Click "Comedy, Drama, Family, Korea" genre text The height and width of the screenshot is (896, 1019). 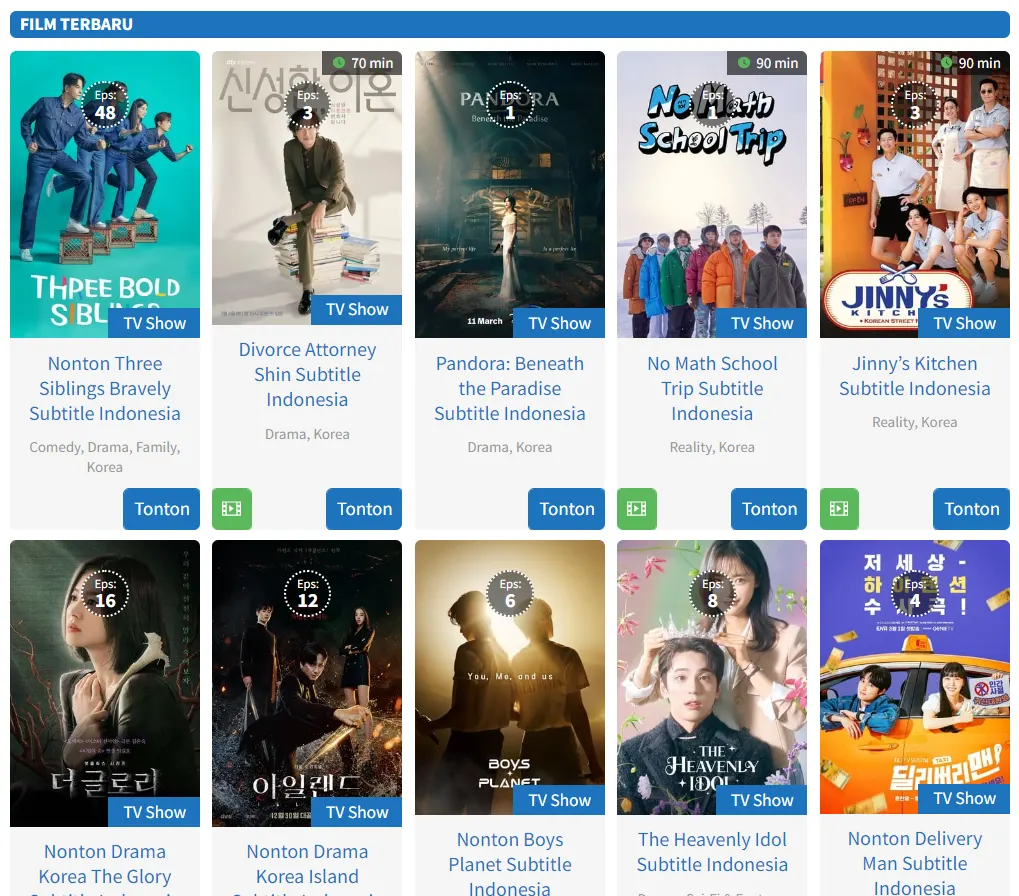point(105,457)
